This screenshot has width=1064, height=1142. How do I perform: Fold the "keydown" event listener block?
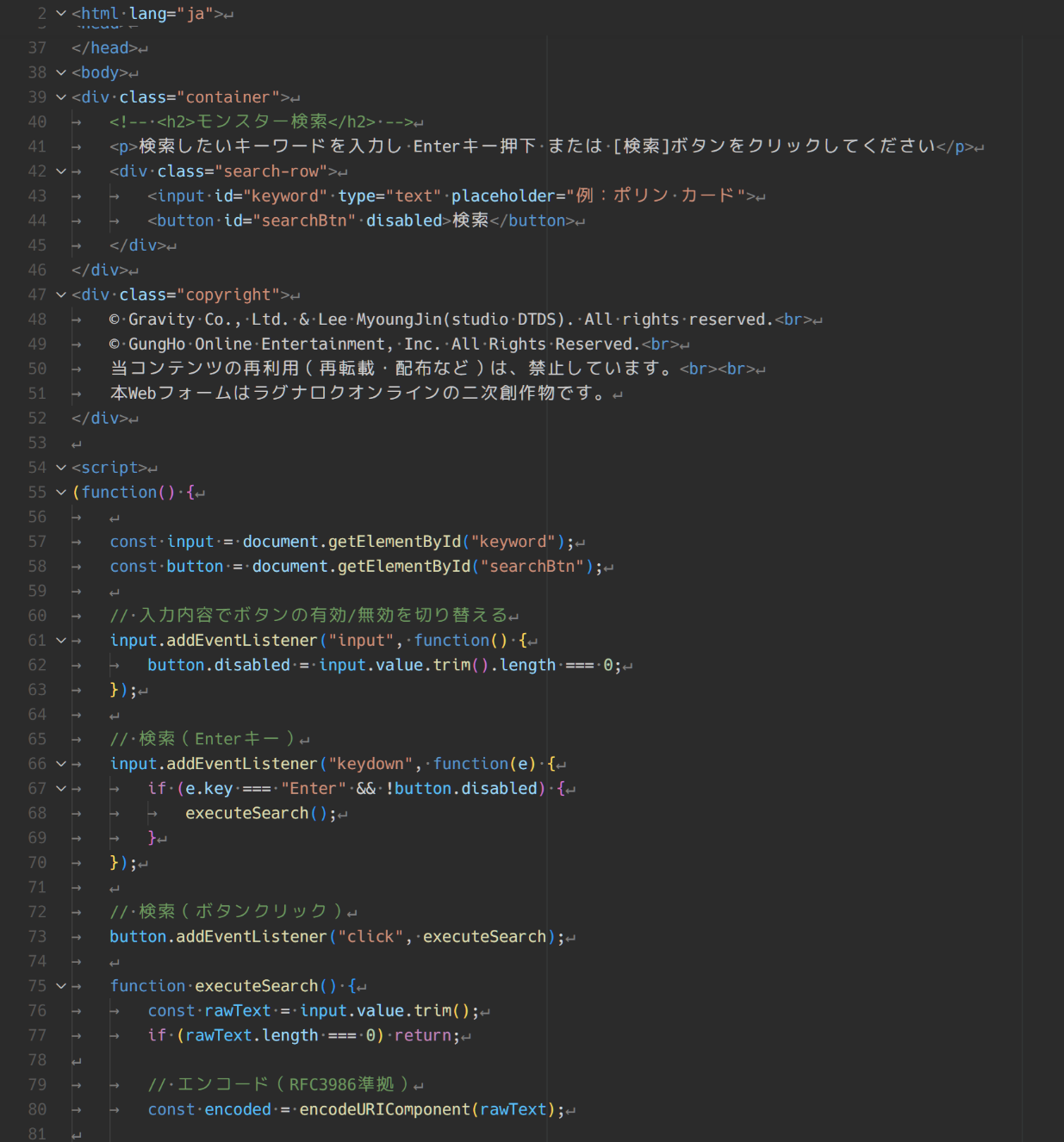pos(61,764)
